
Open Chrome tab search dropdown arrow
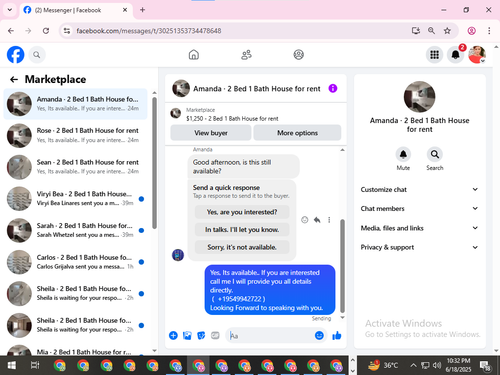tap(10, 10)
